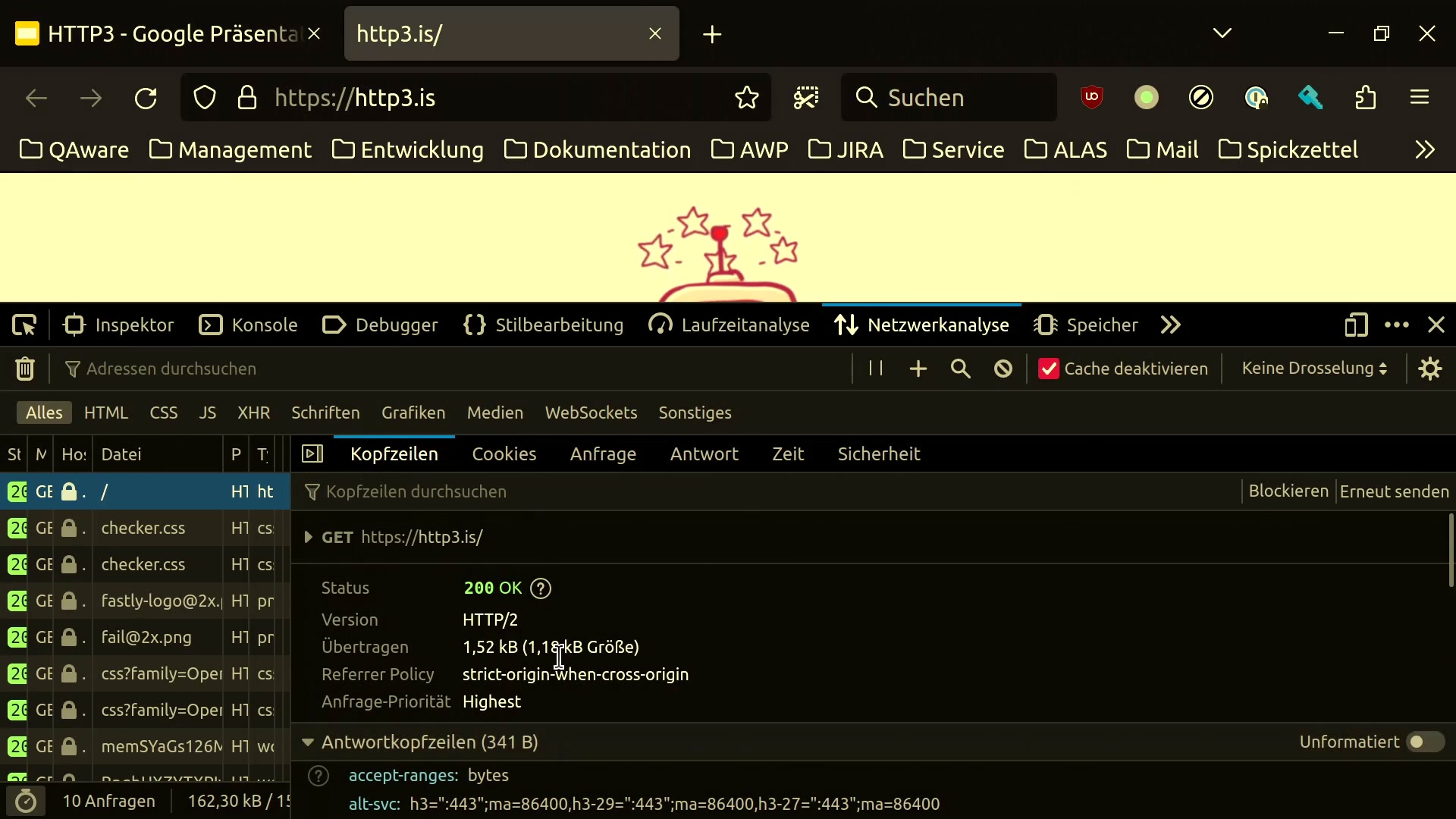This screenshot has height=819, width=1456.
Task: Open tracking protection shield in address bar
Action: click(x=205, y=98)
